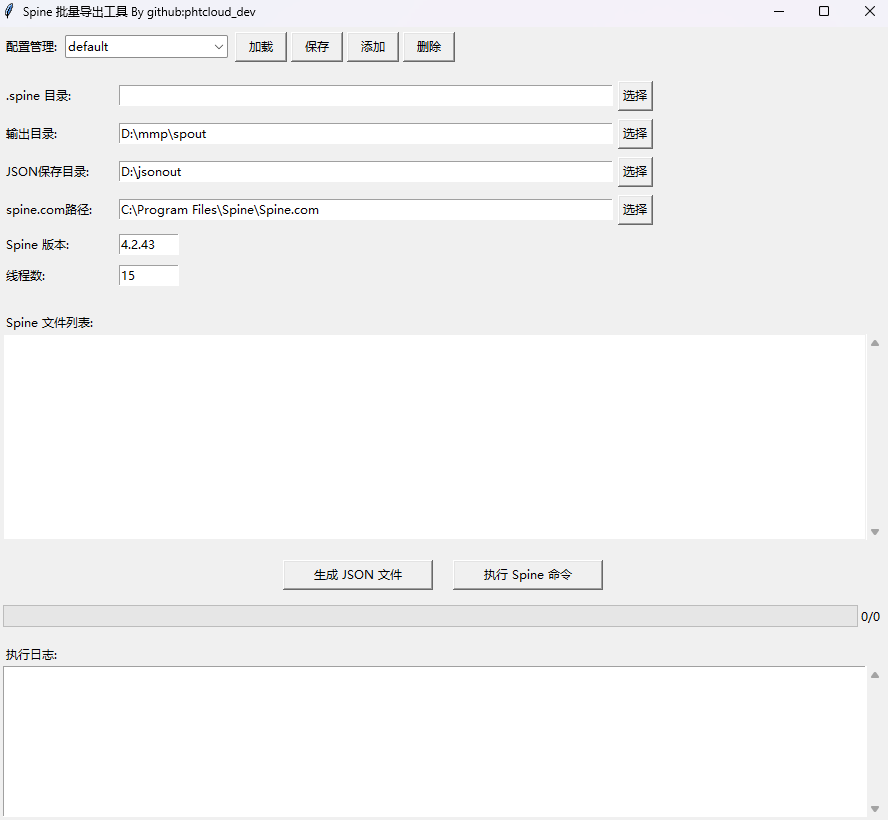
Task: Click the 配置管理 label
Action: pos(31,47)
